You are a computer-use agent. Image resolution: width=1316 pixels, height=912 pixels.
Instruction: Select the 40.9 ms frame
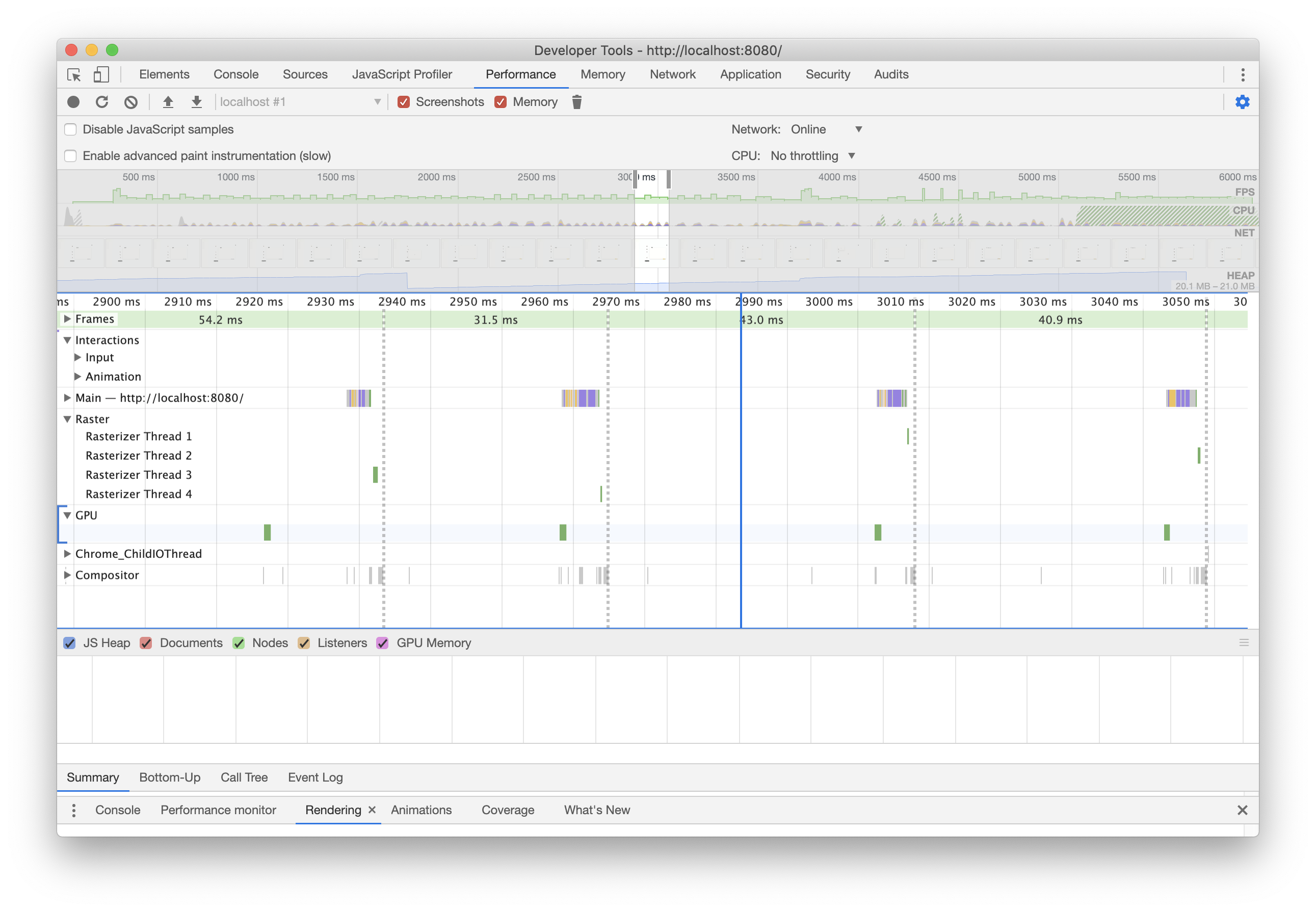1061,319
